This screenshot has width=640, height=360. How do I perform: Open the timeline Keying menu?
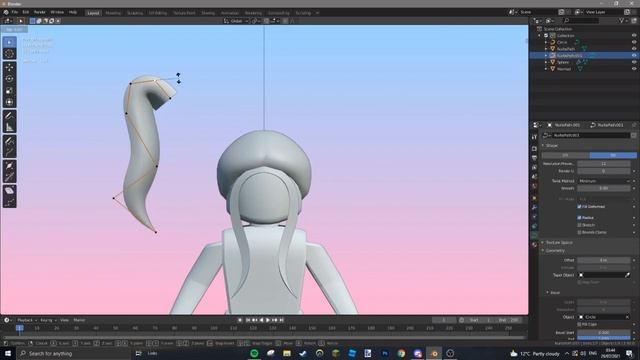click(x=48, y=320)
